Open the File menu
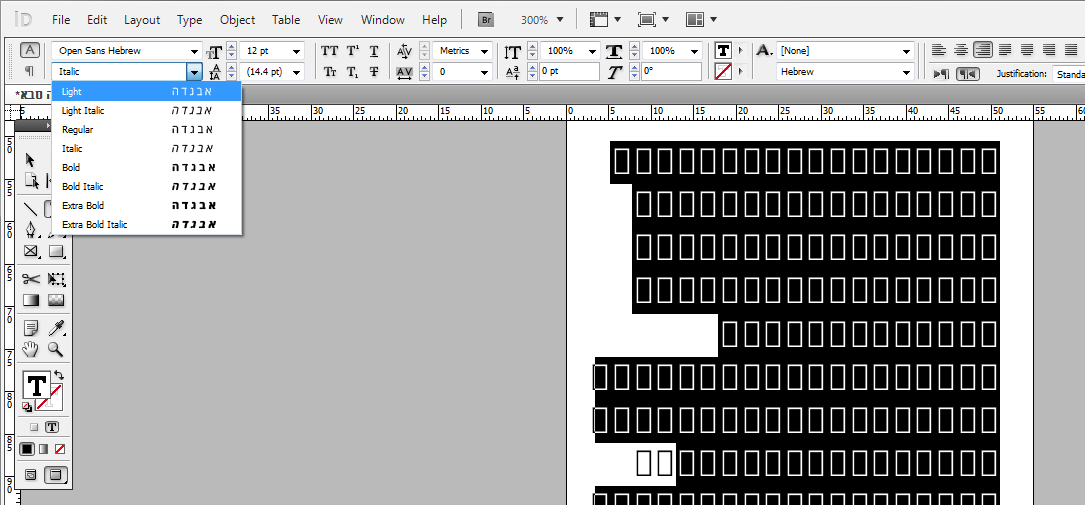This screenshot has height=505, width=1085. 61,20
